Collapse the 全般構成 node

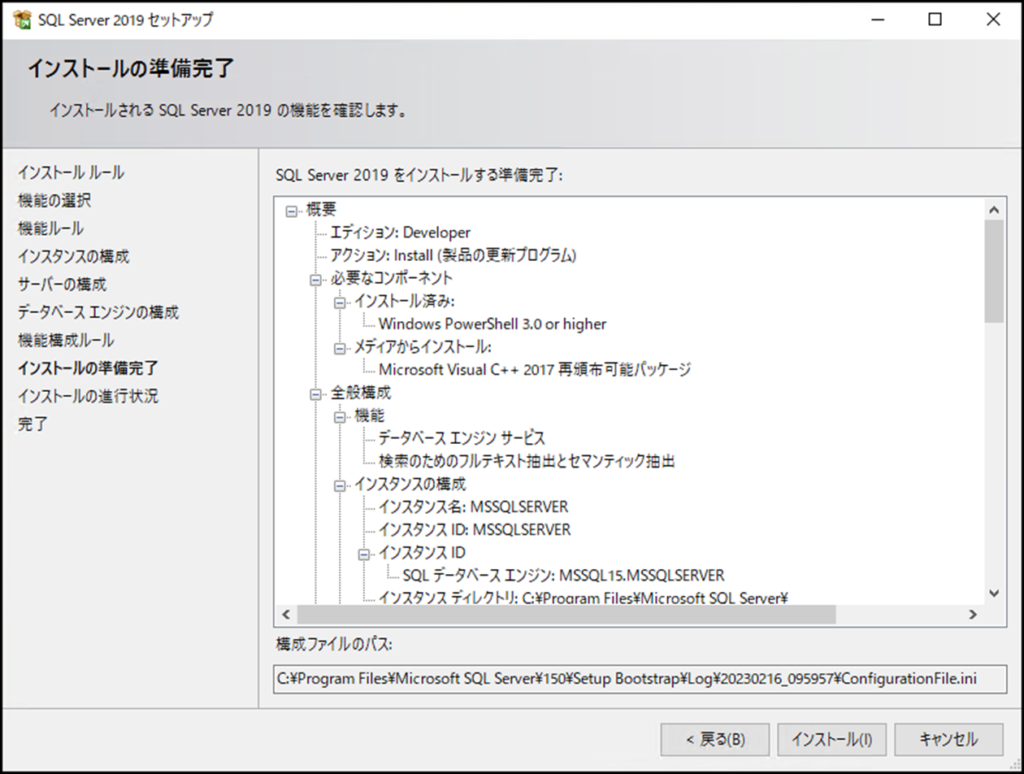[315, 395]
